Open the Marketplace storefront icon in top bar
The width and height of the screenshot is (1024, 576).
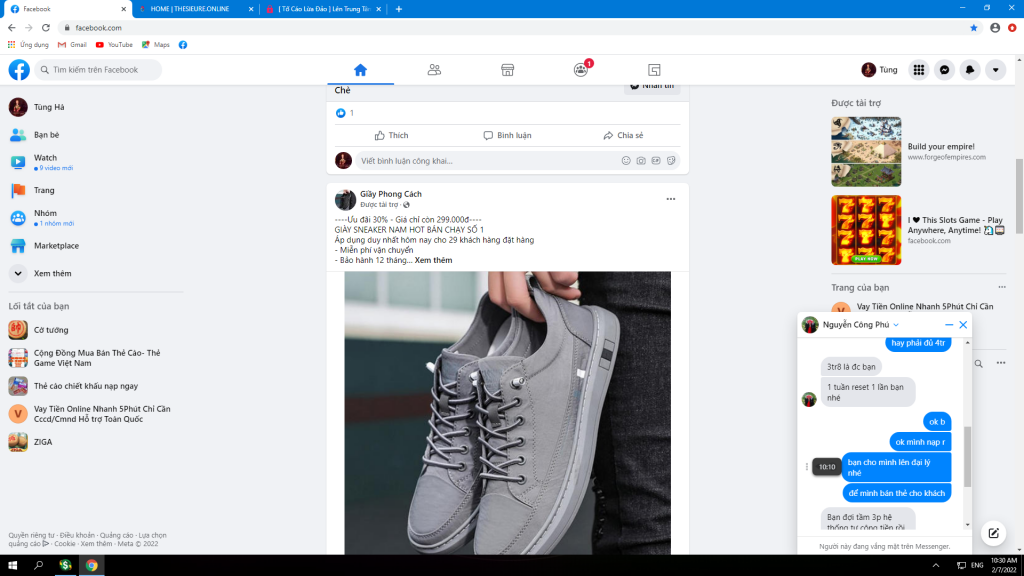pos(507,70)
